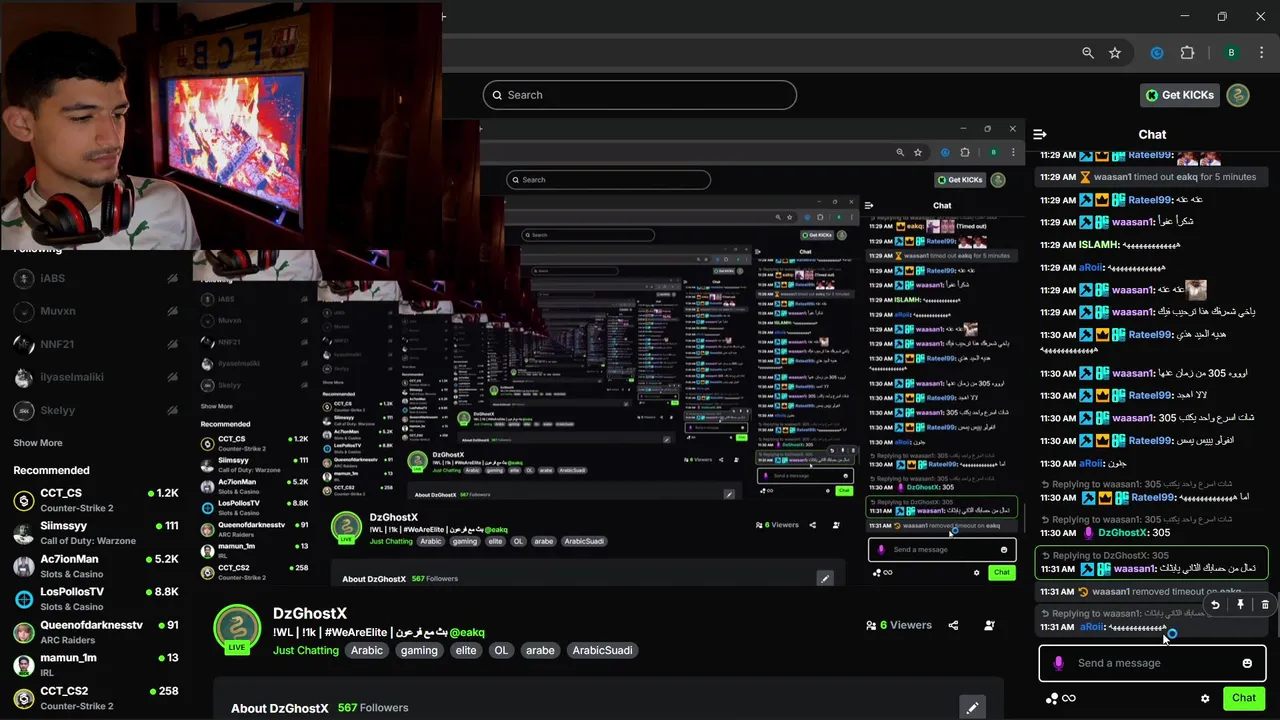The image size is (1280, 720).
Task: Click the streamer webcam overlay
Action: (221, 125)
